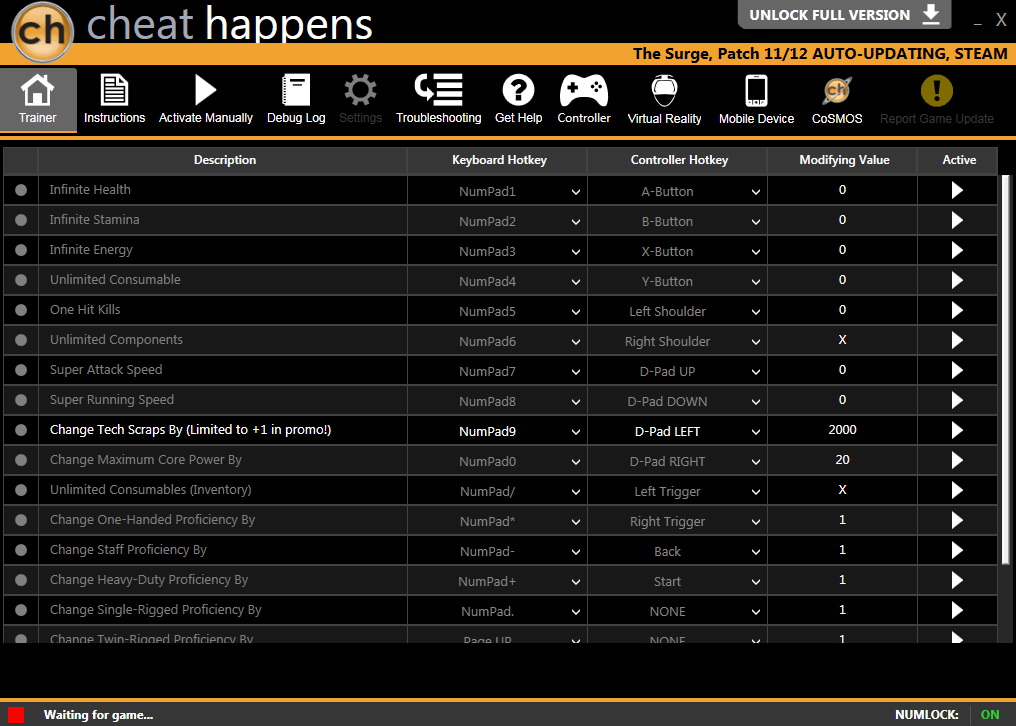The height and width of the screenshot is (726, 1016).
Task: Activate Unlimited Consumables (Inventory) arrow
Action: pyautogui.click(x=957, y=490)
